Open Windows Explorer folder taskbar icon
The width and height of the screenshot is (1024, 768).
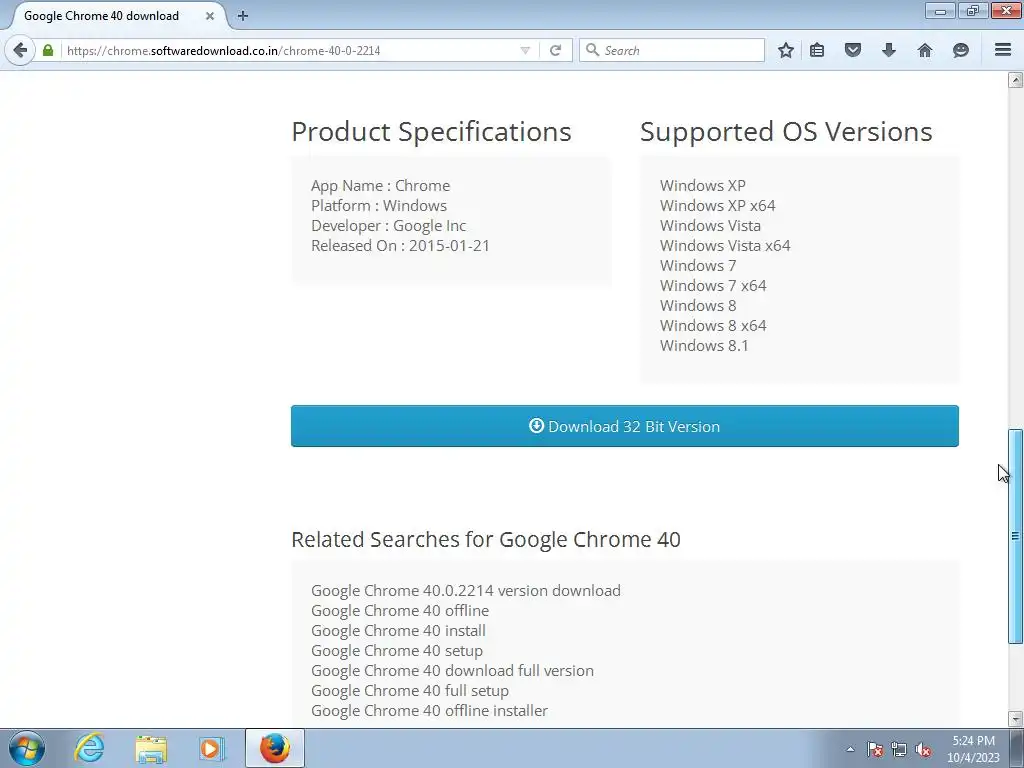click(x=151, y=749)
